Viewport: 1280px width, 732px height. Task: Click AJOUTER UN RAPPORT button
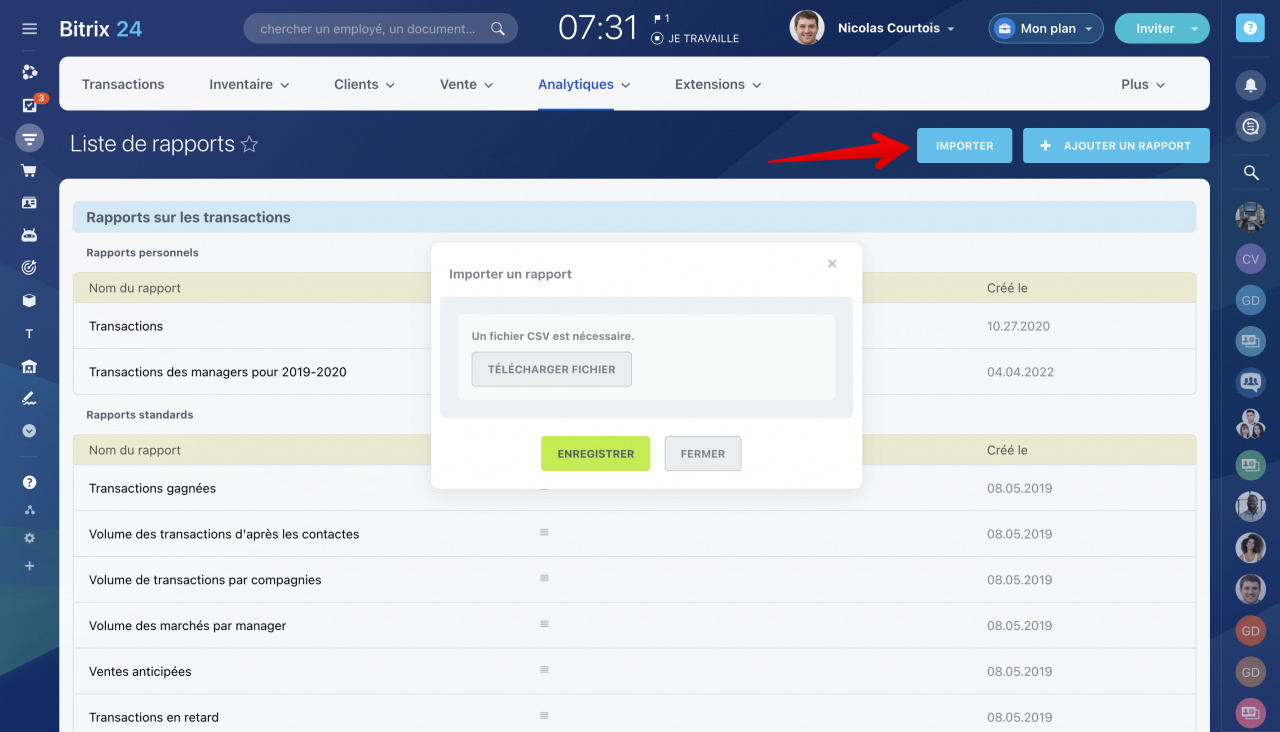click(x=1116, y=145)
